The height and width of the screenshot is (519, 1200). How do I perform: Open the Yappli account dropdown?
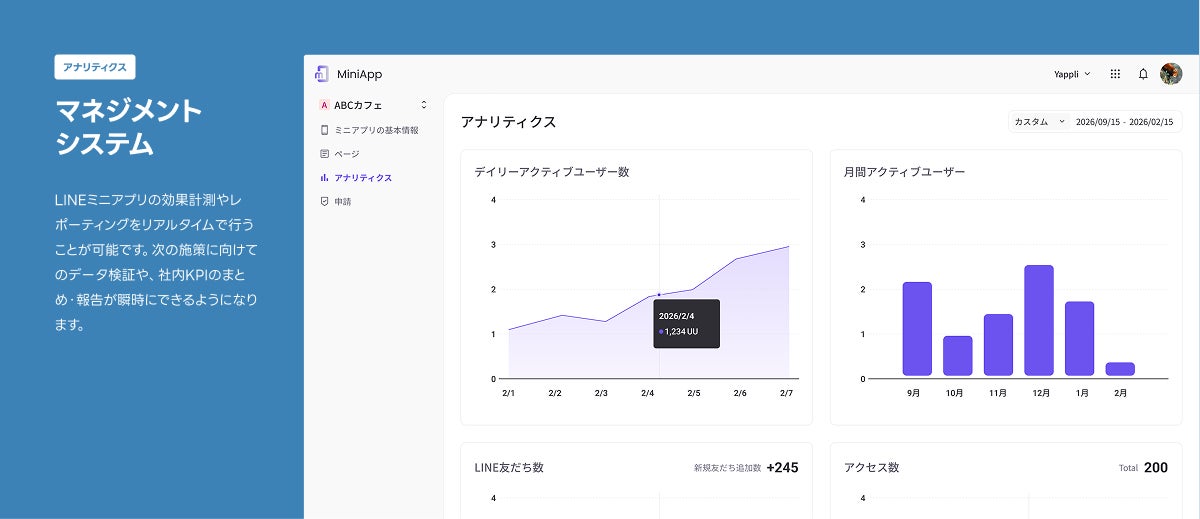1072,74
